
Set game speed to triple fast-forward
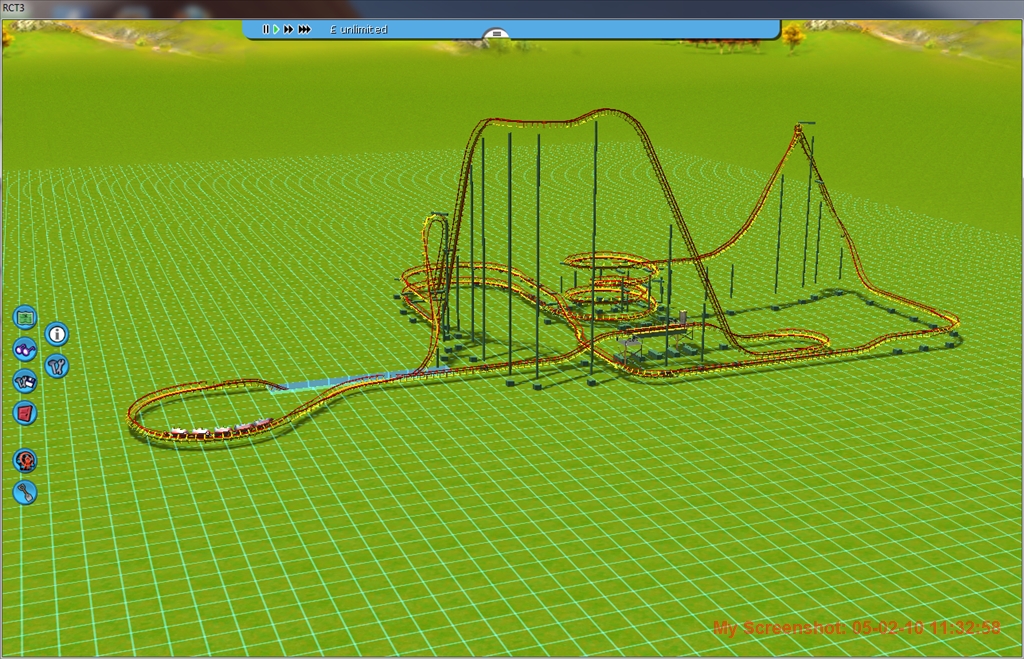[304, 29]
